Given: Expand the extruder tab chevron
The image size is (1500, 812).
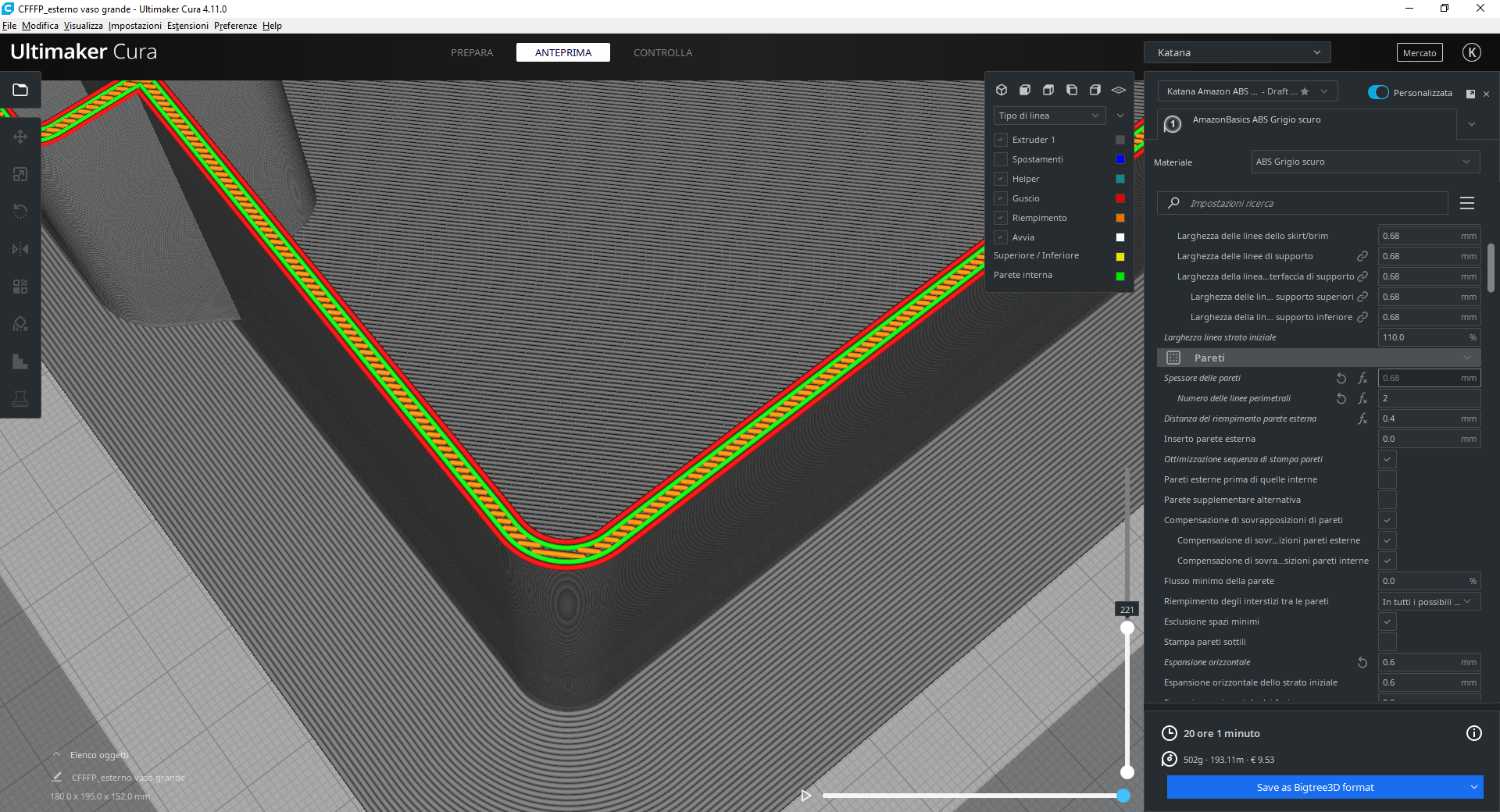Looking at the screenshot, I should pos(1472,124).
